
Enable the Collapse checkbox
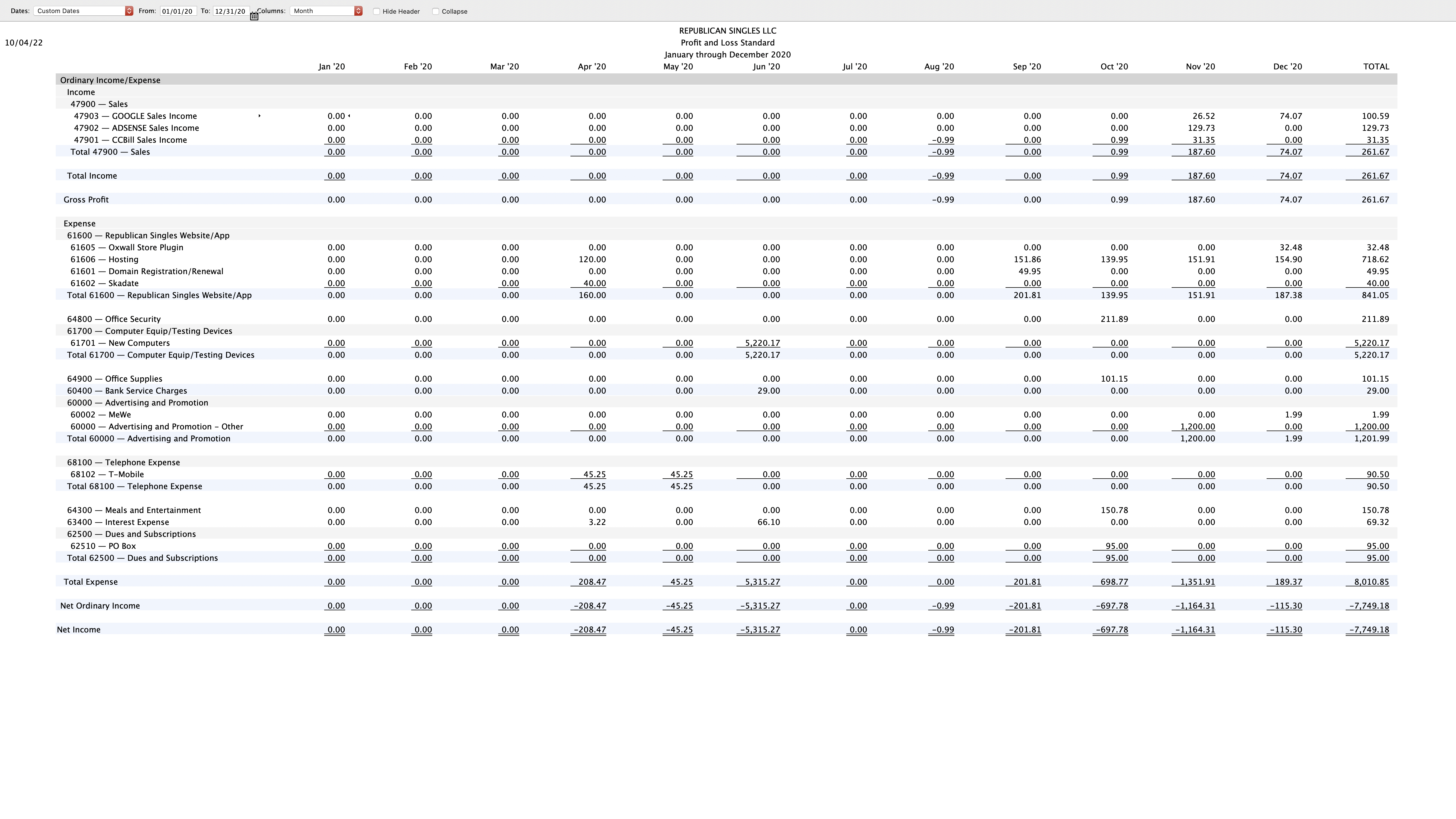(436, 11)
